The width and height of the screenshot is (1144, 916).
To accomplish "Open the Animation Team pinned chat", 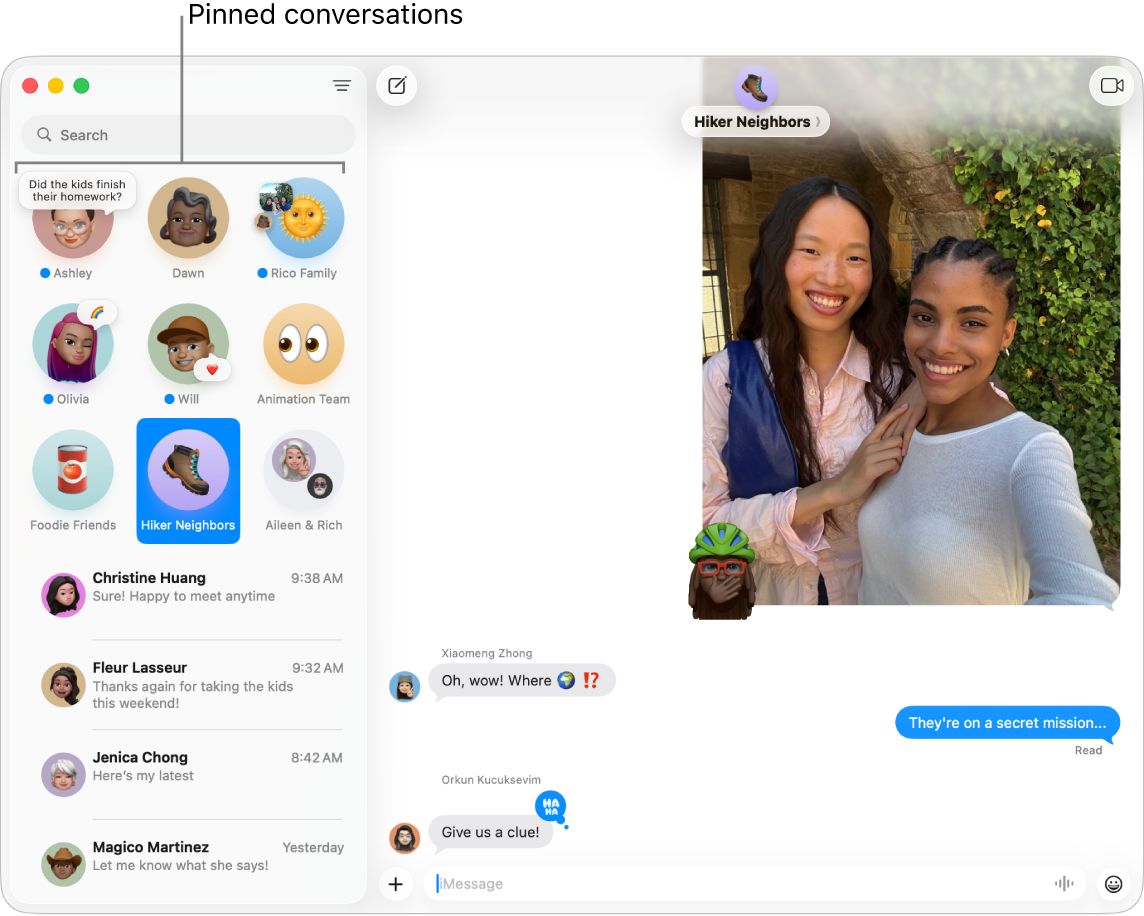I will point(303,344).
